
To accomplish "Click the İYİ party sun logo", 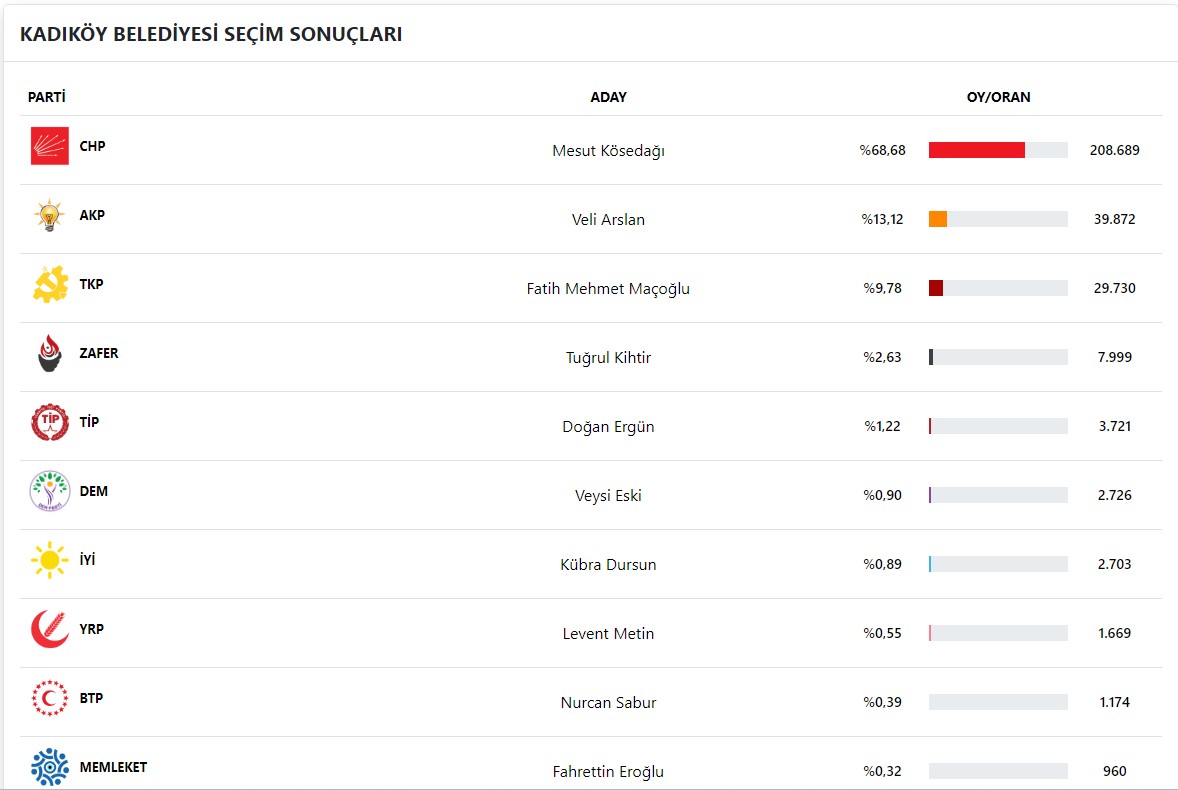I will [50, 560].
